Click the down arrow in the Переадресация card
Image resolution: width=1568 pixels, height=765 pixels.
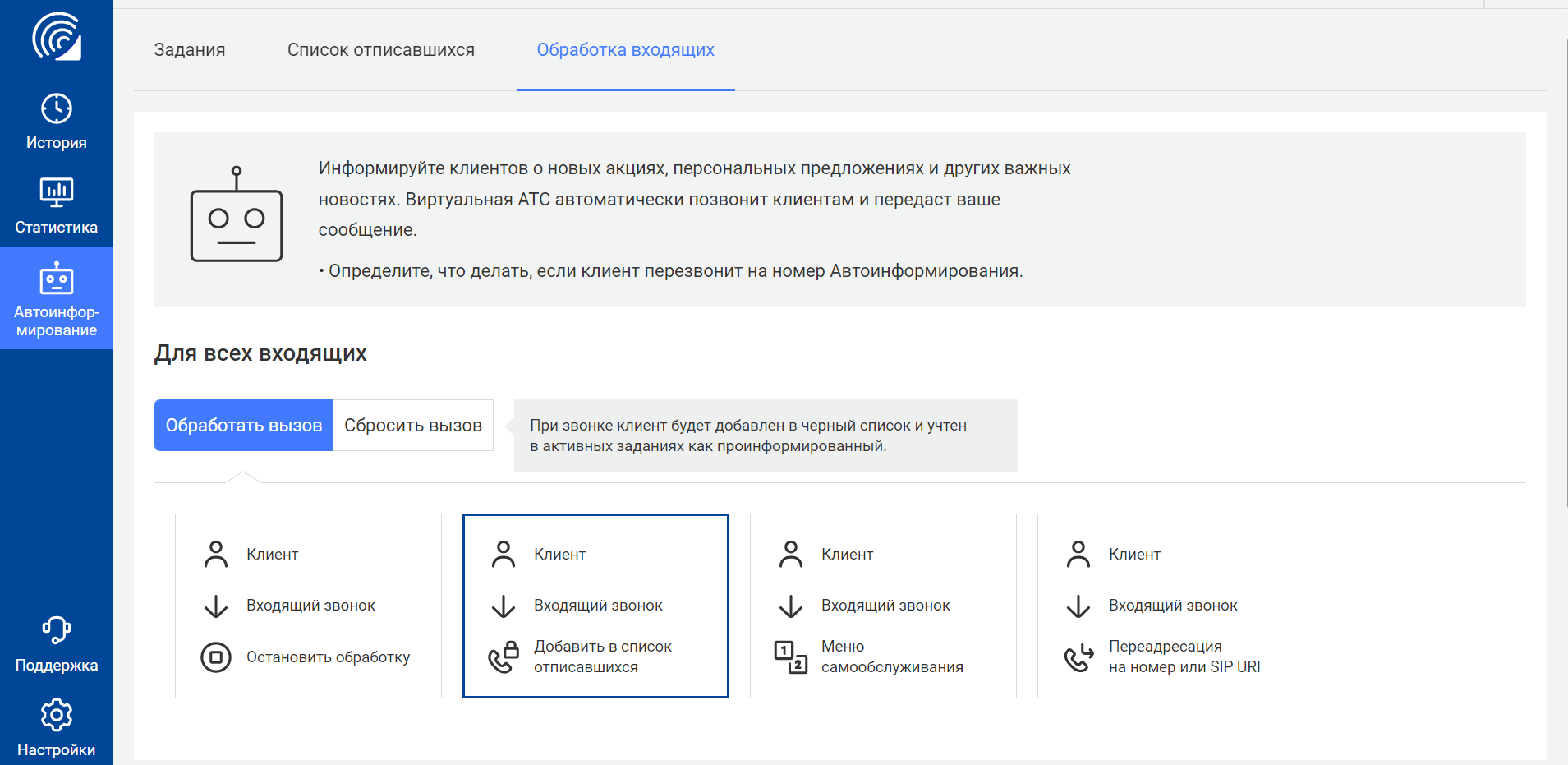coord(1078,606)
